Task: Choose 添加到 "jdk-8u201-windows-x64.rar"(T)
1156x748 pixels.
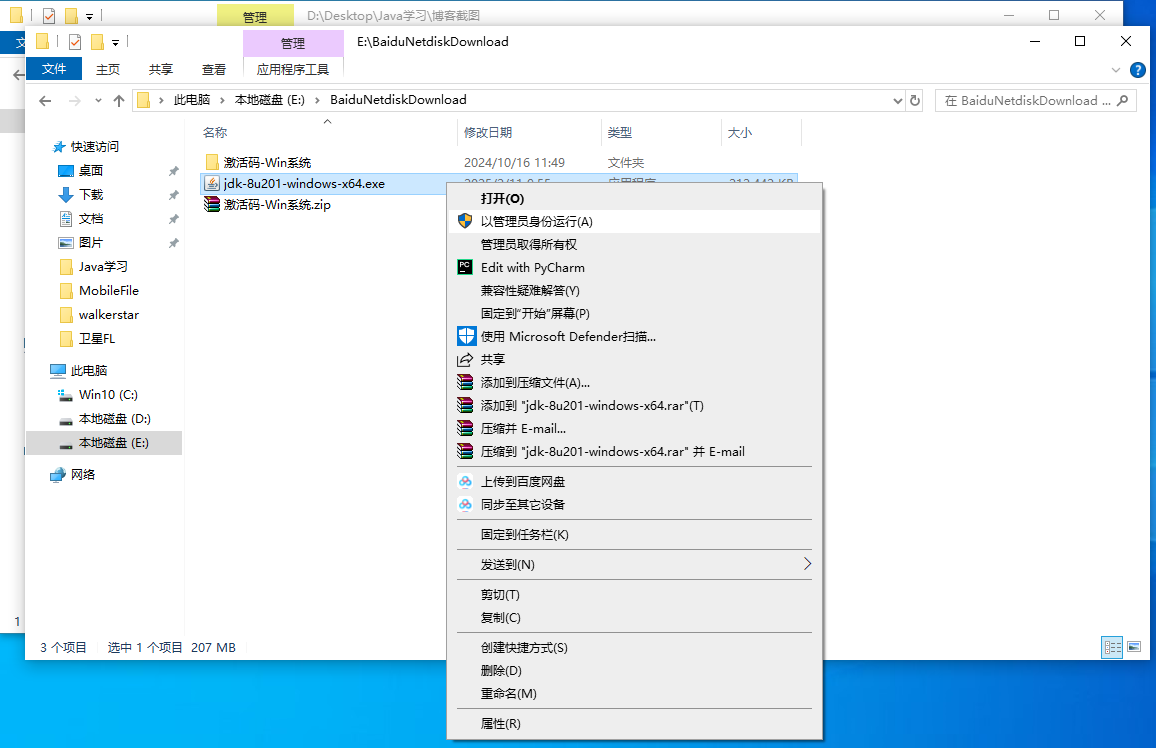Action: pos(634,405)
